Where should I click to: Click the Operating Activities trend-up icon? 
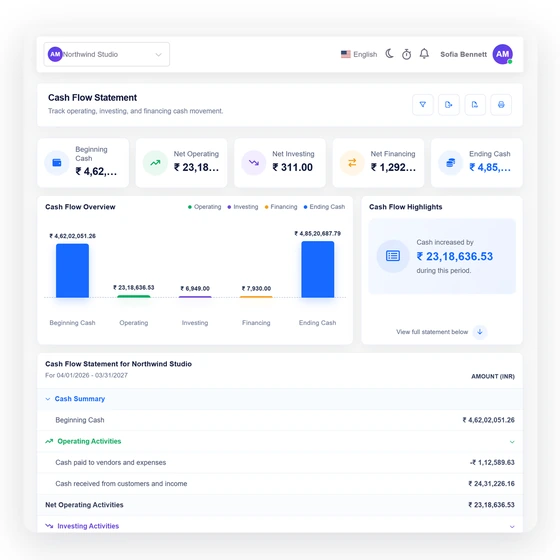click(x=49, y=441)
